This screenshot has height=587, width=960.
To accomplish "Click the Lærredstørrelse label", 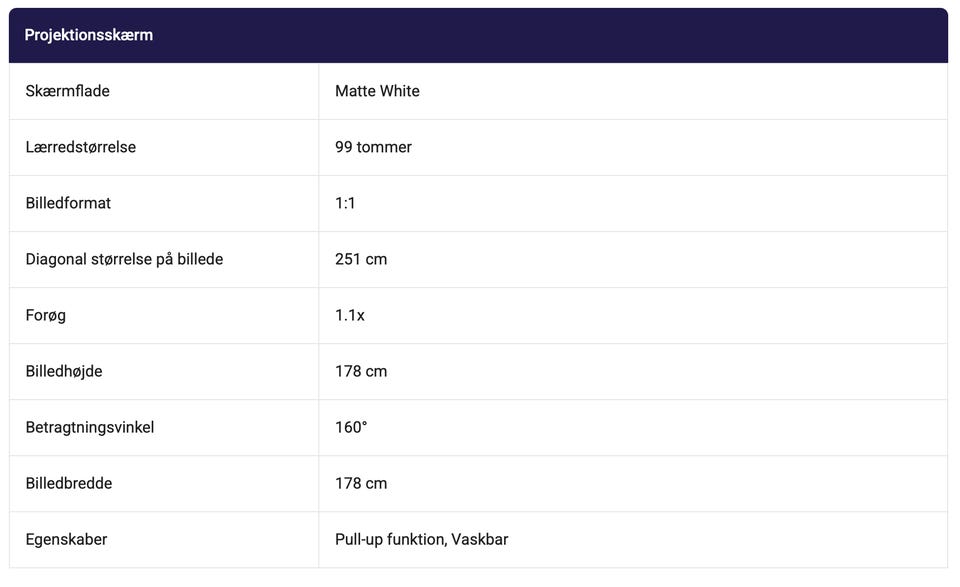I will click(80, 147).
